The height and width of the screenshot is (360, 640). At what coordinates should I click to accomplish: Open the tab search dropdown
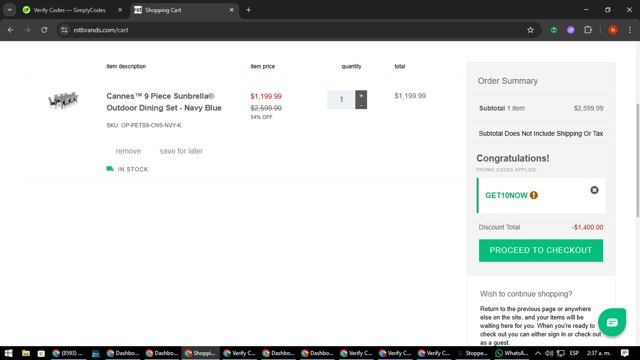click(x=9, y=10)
